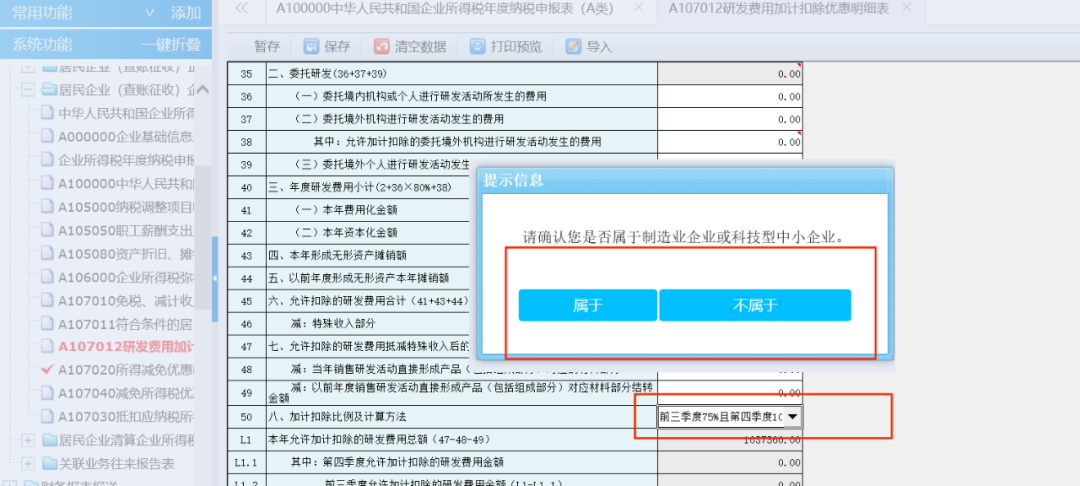
Task: Click the double-left arrow beside the tabs
Action: tap(241, 8)
